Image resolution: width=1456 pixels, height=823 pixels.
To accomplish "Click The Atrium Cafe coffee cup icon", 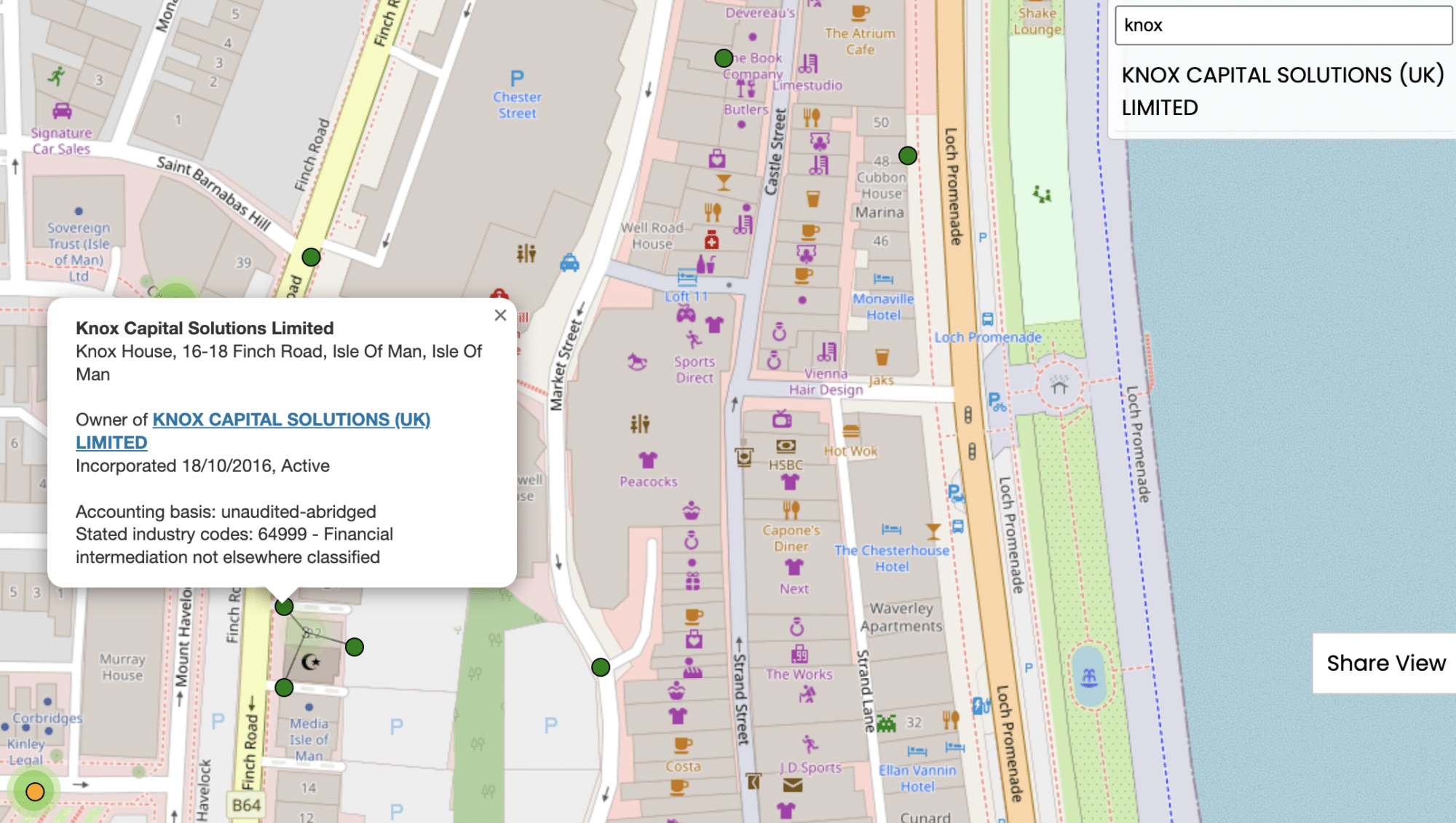I will tap(860, 12).
